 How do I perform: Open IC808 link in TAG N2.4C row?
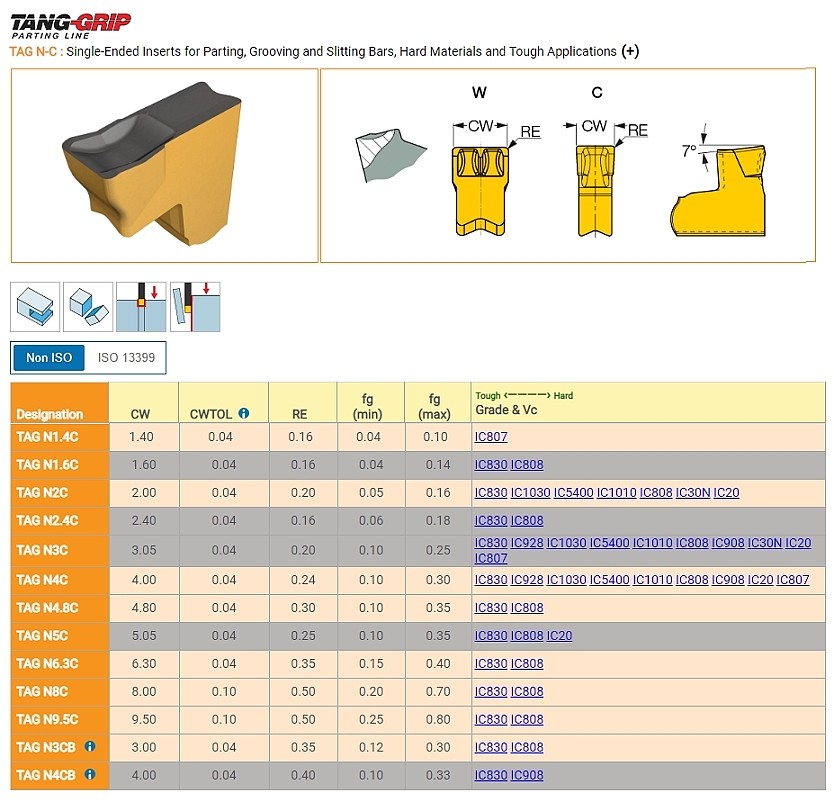coord(527,521)
